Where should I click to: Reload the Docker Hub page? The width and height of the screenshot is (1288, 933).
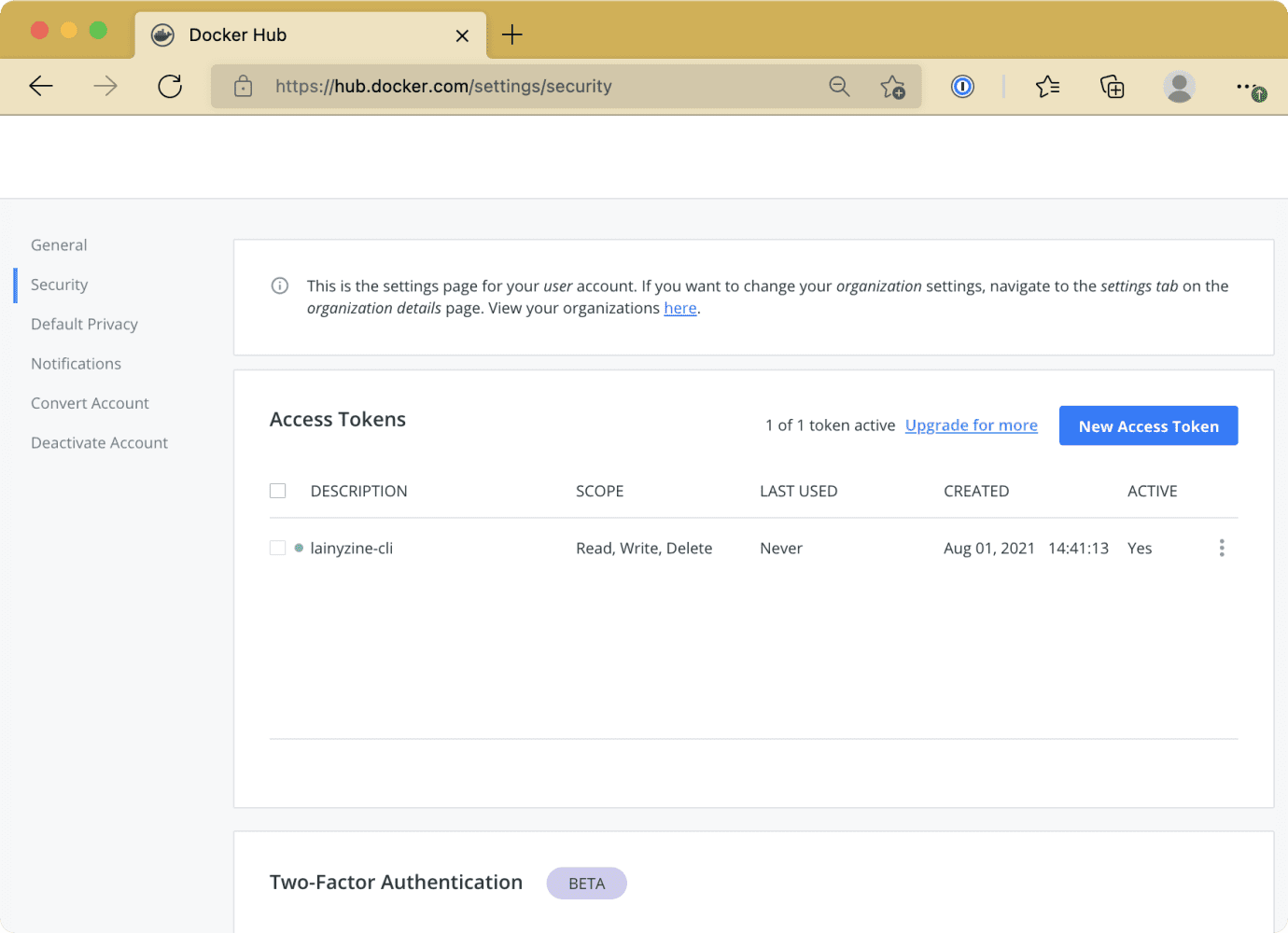[170, 87]
